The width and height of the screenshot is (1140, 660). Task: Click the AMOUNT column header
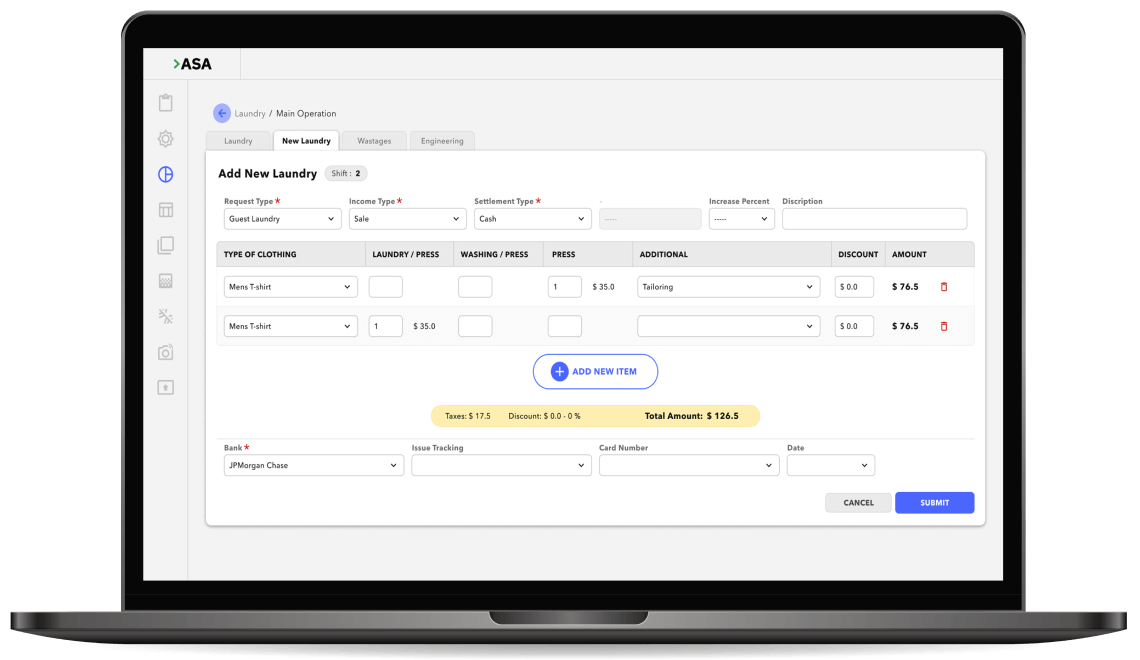[910, 254]
